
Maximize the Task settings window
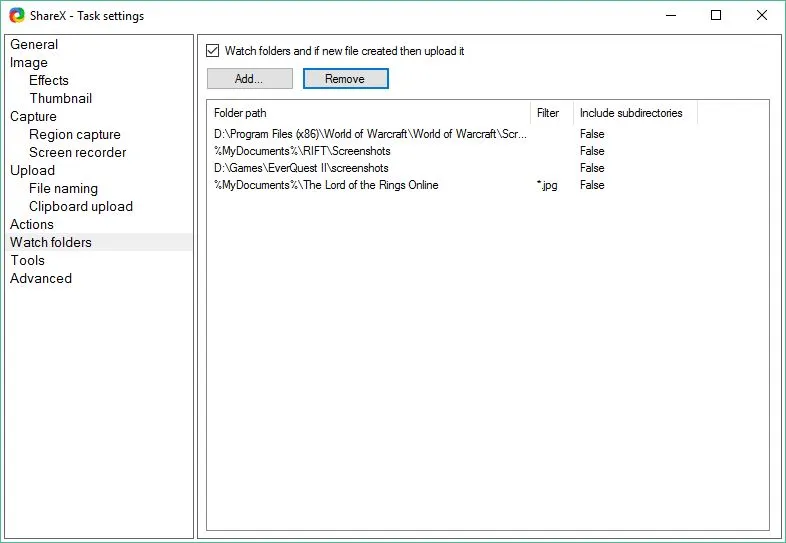coord(716,16)
